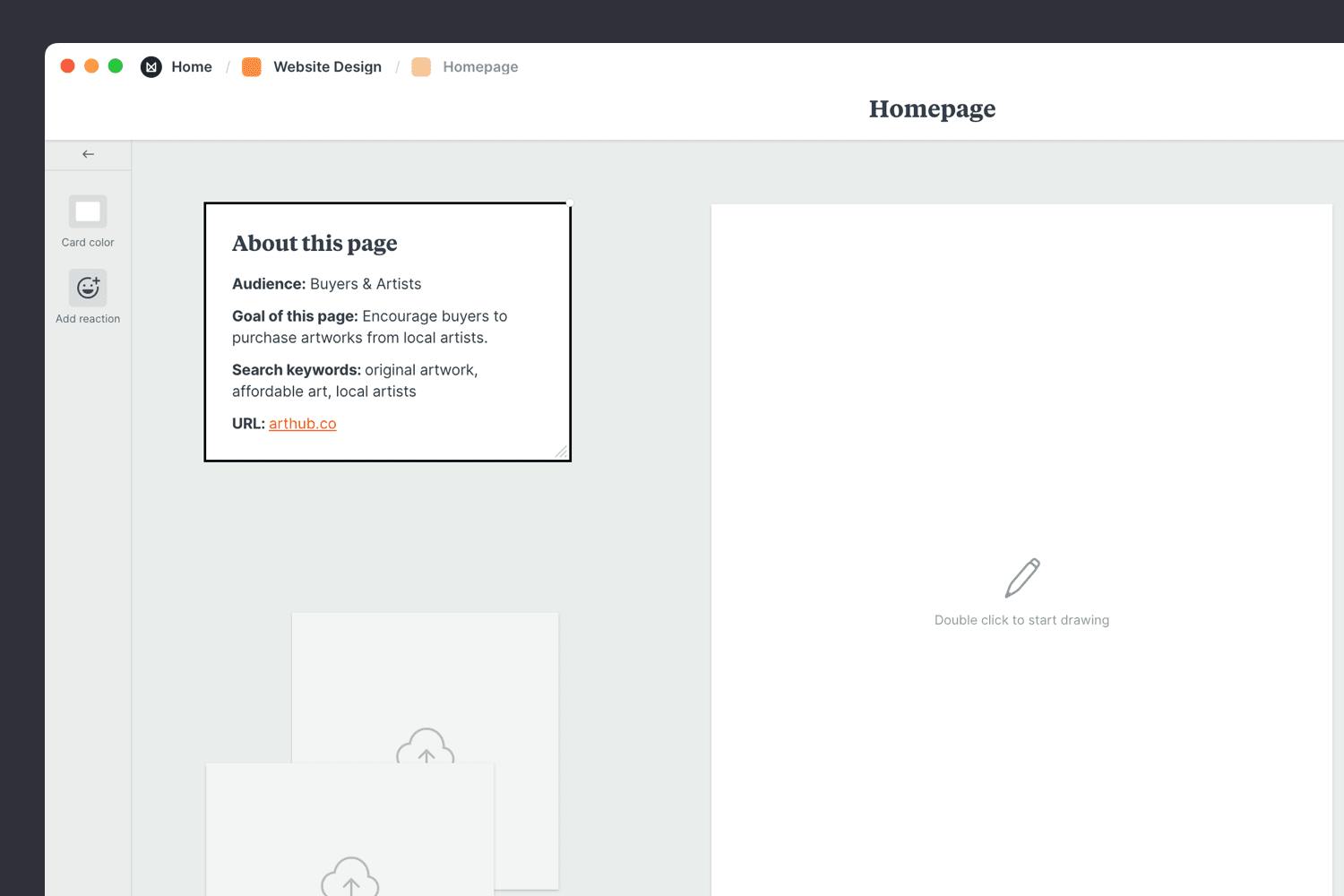Open the arthub.co link
Image resolution: width=1344 pixels, height=896 pixels.
click(x=302, y=423)
